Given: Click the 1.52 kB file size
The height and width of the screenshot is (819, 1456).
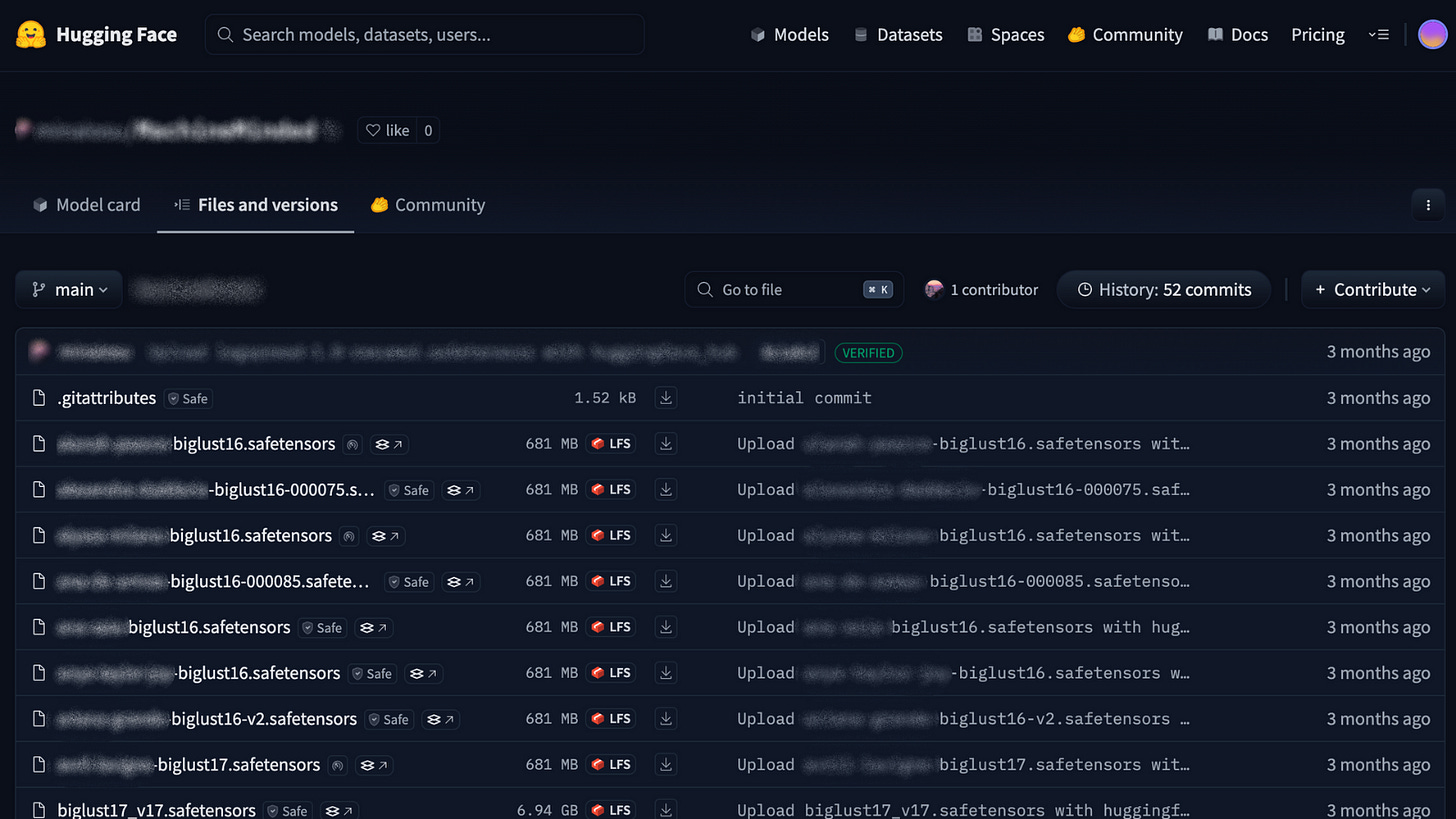Looking at the screenshot, I should point(605,398).
